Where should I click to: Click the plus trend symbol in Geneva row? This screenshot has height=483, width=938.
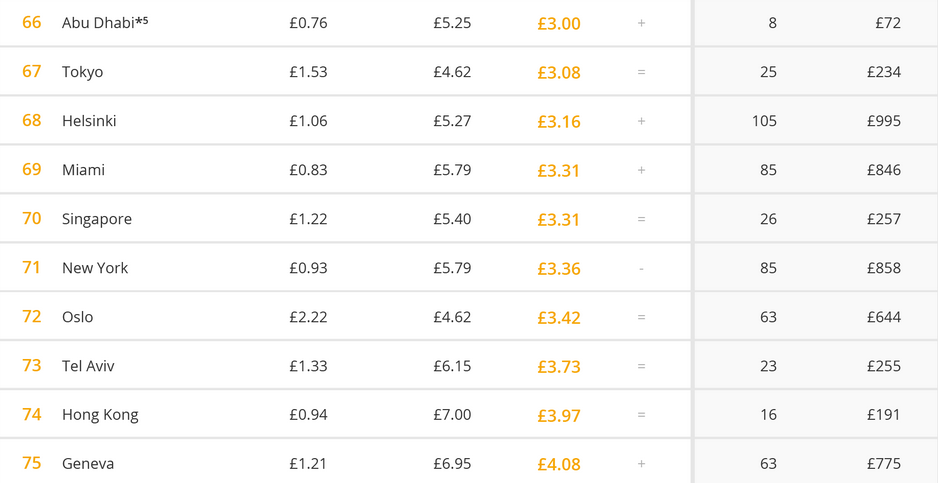coord(641,464)
